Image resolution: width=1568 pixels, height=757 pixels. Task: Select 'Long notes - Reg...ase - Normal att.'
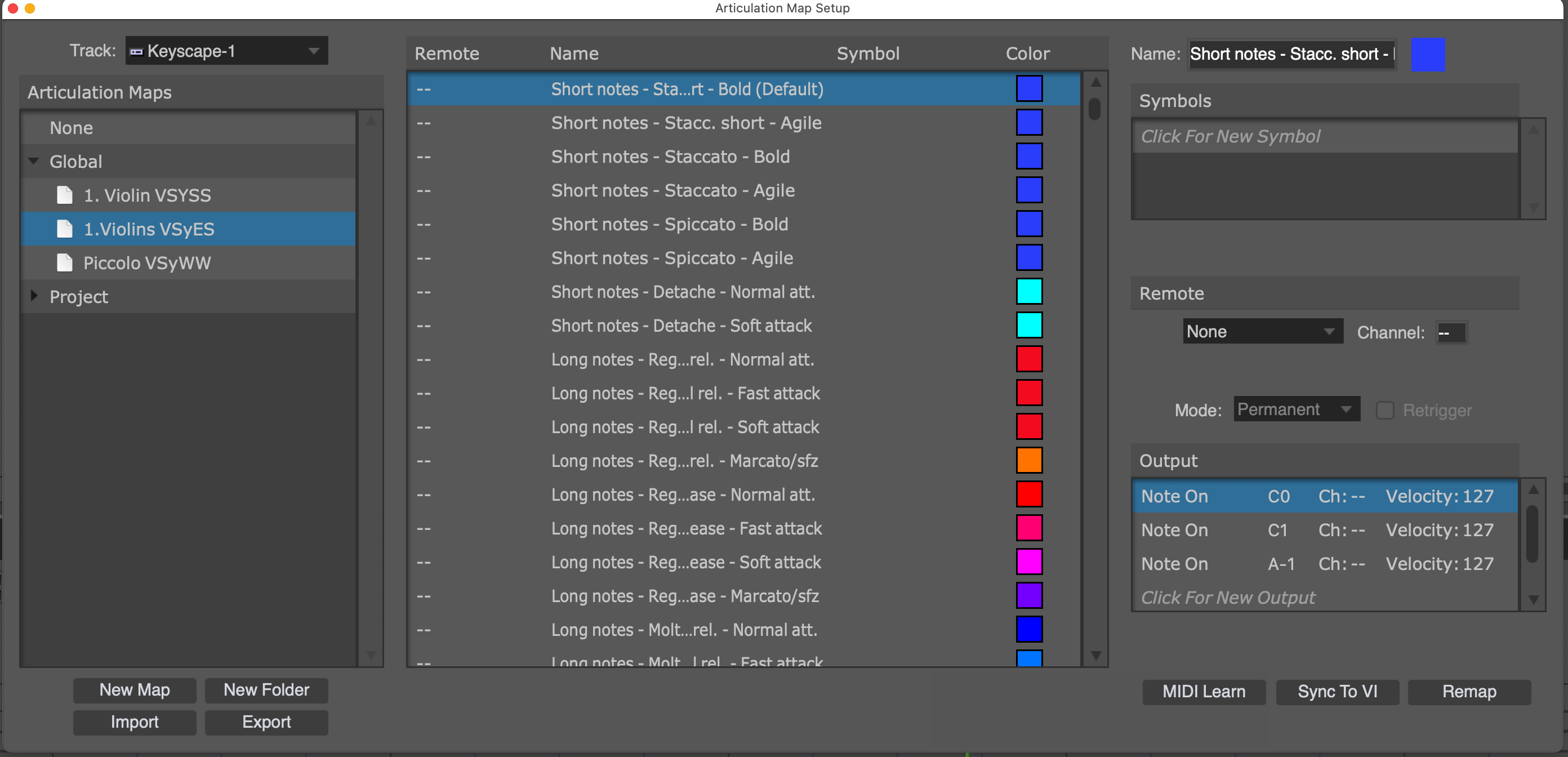point(744,495)
